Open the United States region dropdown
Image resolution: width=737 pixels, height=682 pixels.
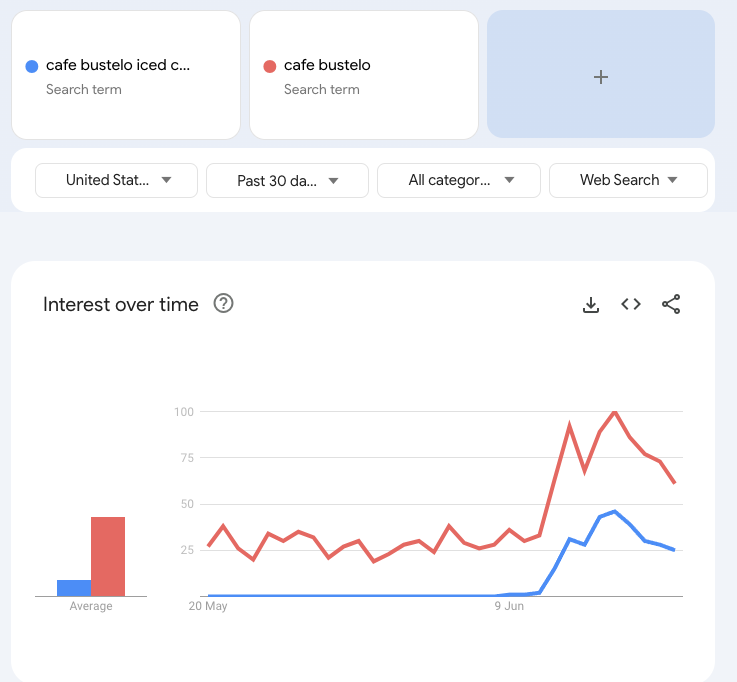coord(117,180)
